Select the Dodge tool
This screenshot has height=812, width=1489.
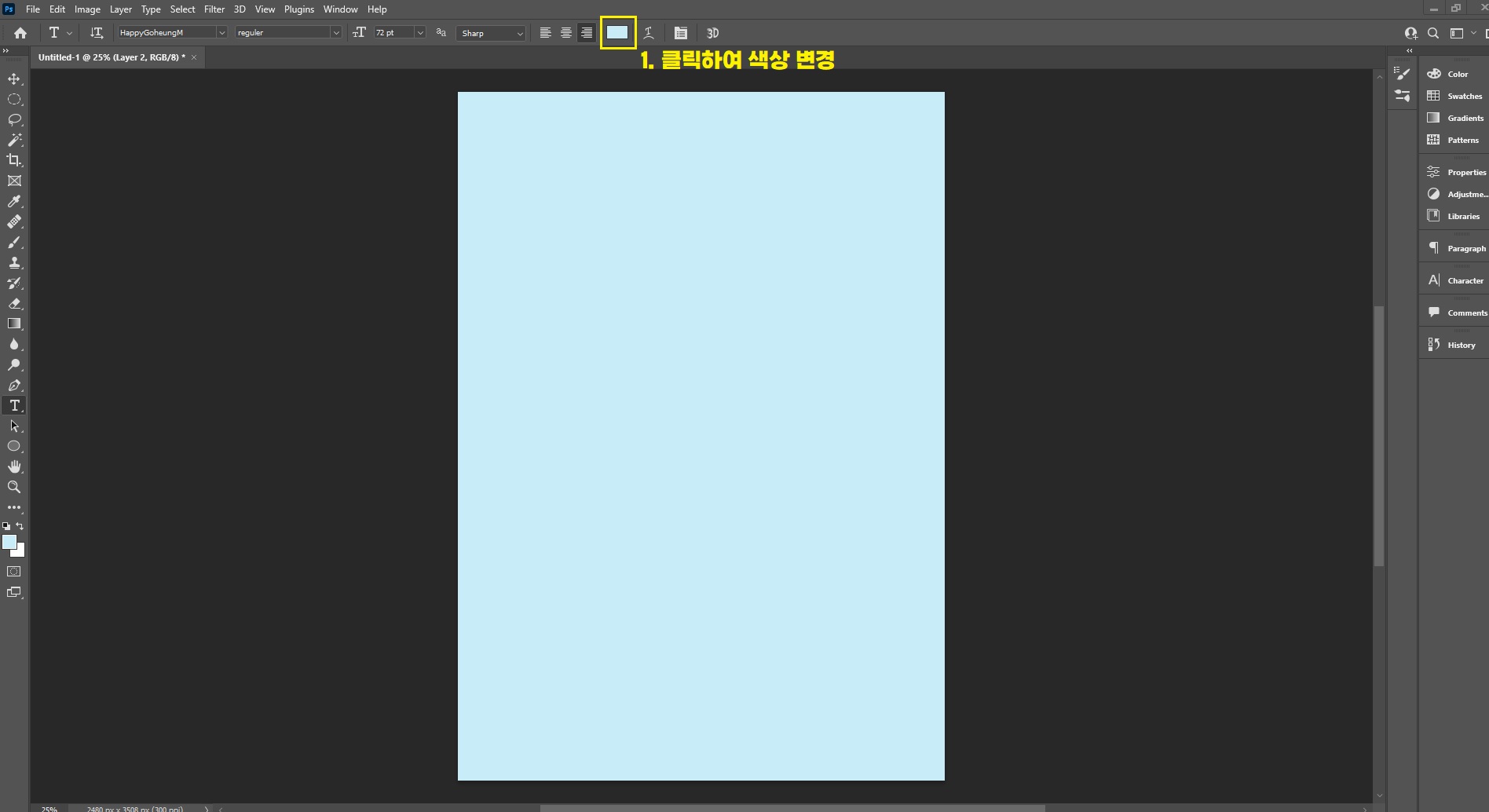[14, 364]
